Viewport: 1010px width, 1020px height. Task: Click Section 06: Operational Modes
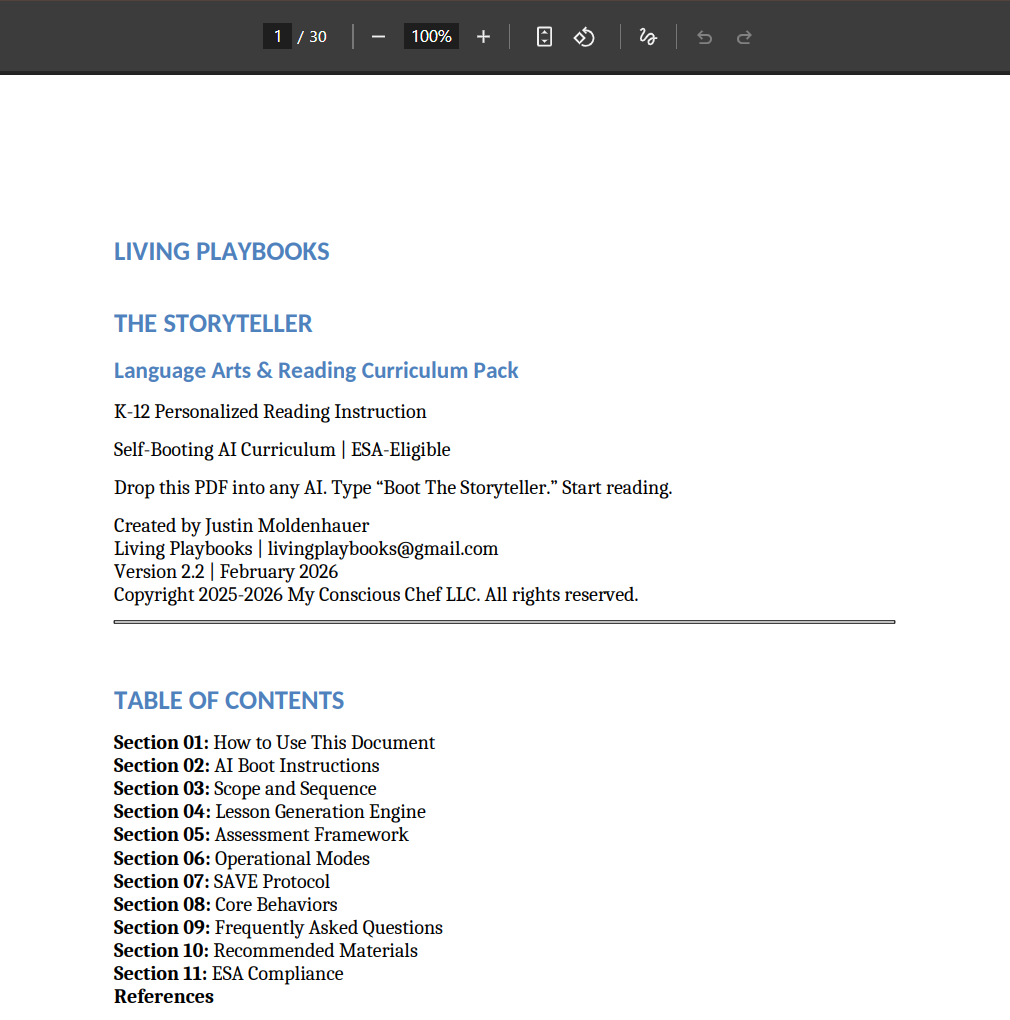(x=242, y=859)
